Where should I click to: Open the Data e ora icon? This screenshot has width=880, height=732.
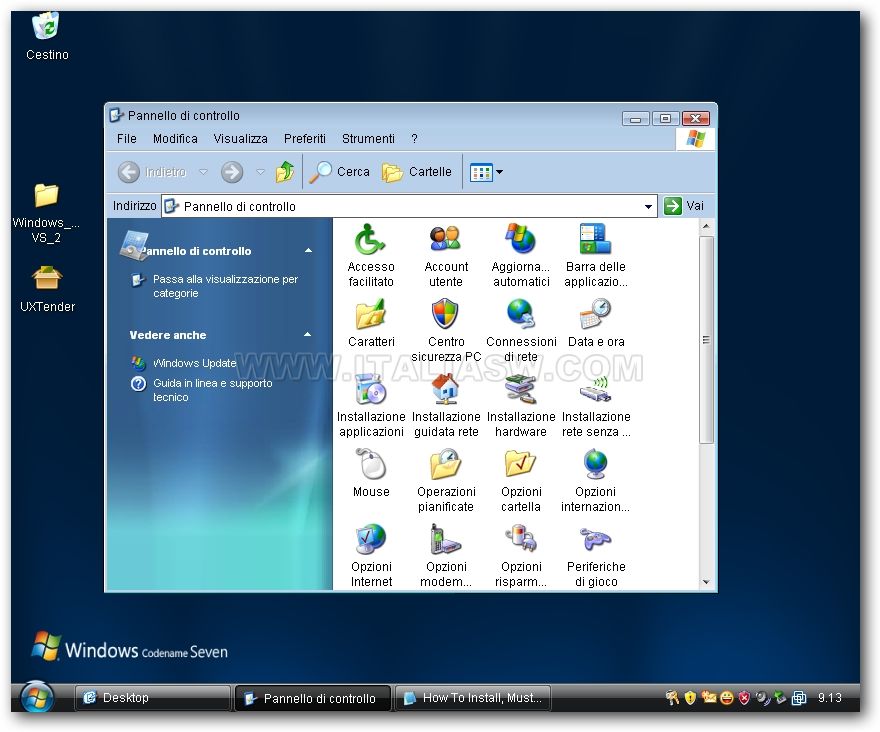pyautogui.click(x=596, y=315)
